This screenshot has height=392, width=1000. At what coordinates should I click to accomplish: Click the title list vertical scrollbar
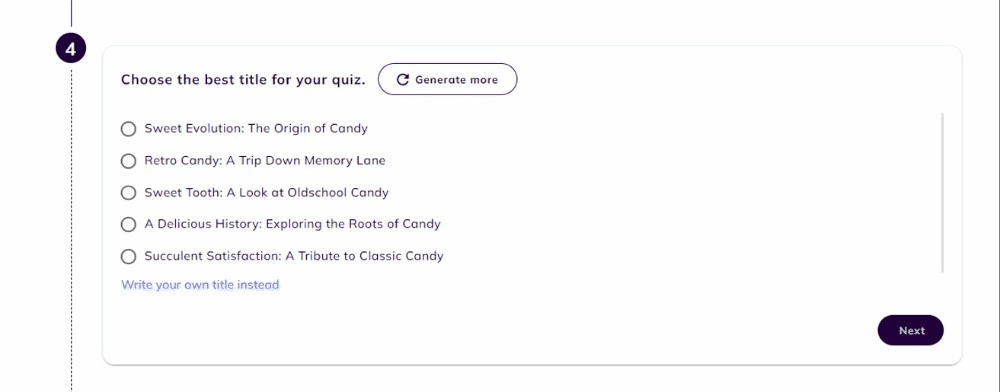click(943, 192)
